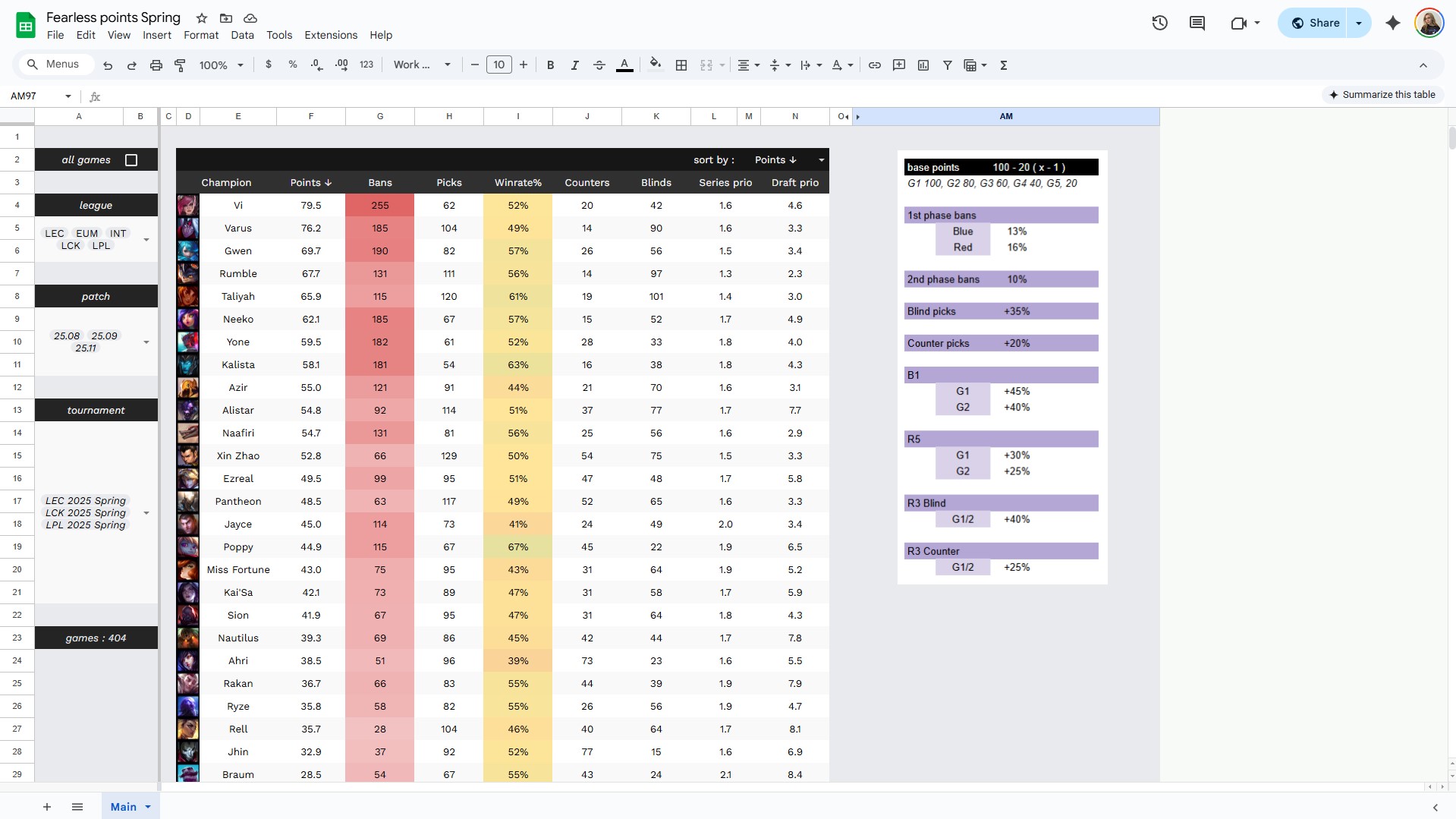Format as percent icon
This screenshot has height=819, width=1456.
(x=292, y=65)
